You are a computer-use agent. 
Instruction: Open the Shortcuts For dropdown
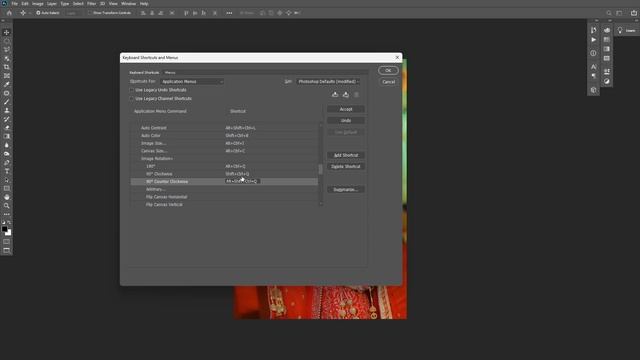point(192,82)
